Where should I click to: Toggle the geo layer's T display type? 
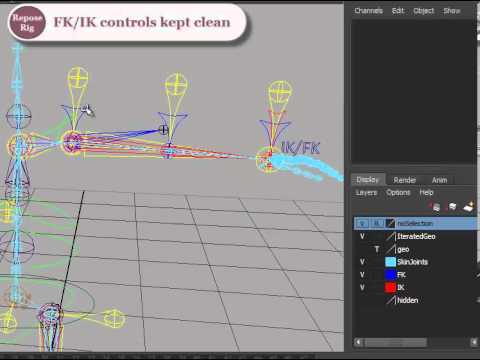click(377, 249)
